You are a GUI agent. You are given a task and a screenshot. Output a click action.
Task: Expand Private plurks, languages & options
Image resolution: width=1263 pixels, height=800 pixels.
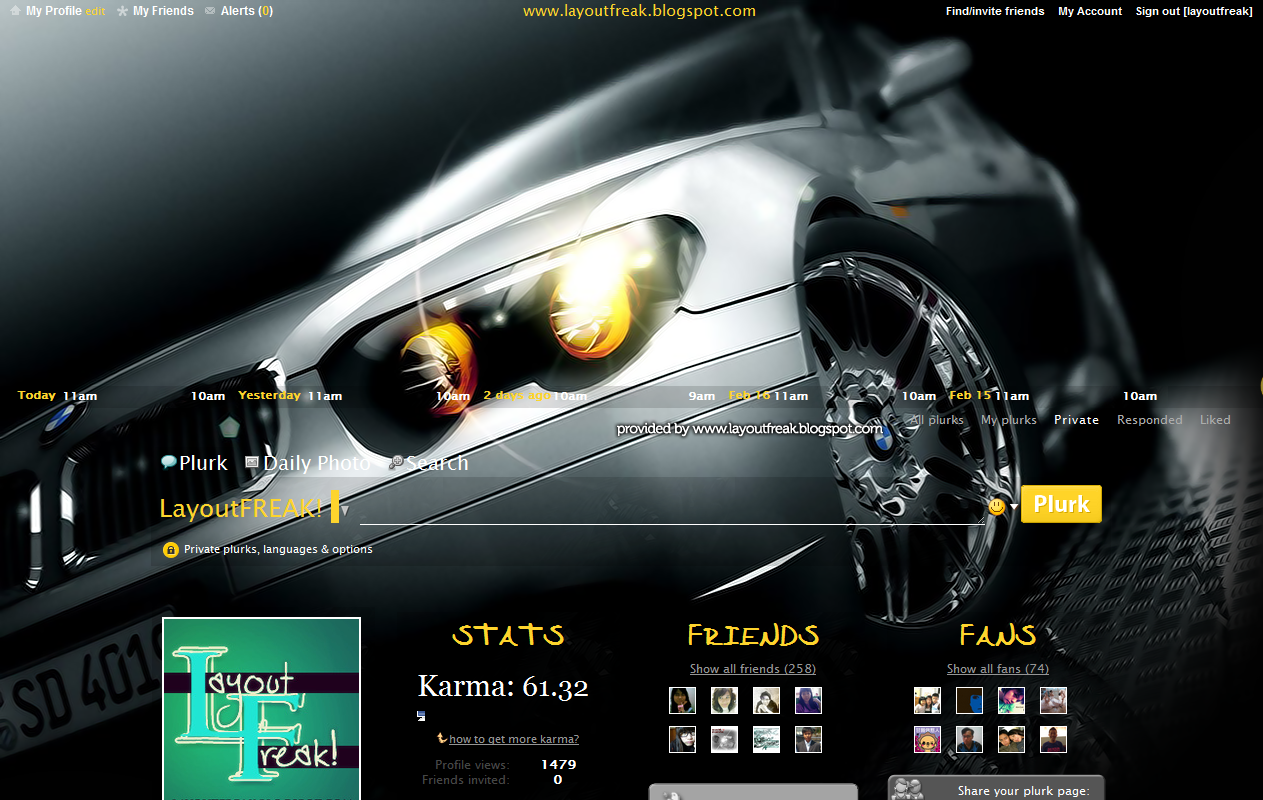click(x=278, y=549)
